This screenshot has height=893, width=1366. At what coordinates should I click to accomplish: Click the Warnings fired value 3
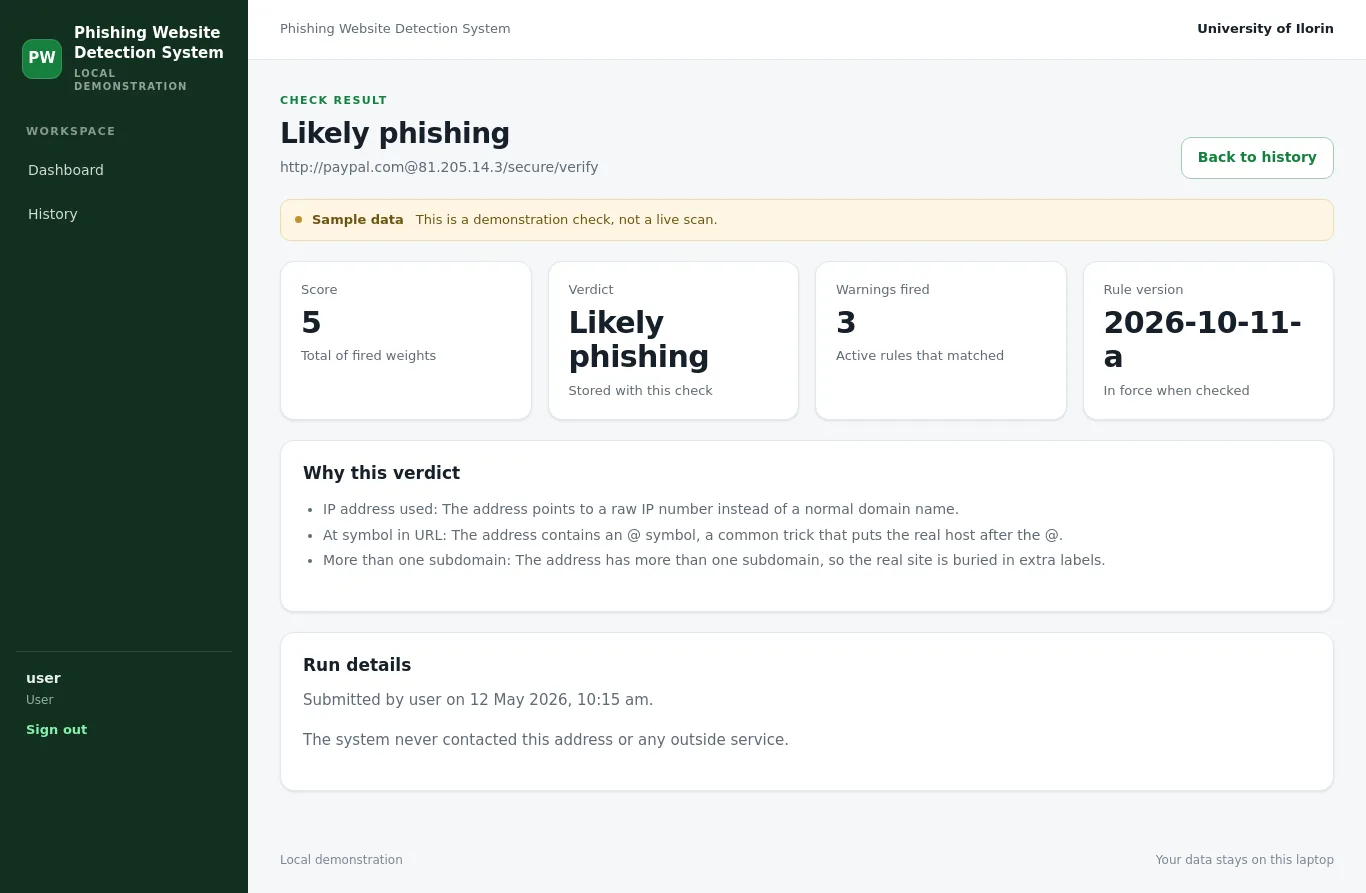846,322
